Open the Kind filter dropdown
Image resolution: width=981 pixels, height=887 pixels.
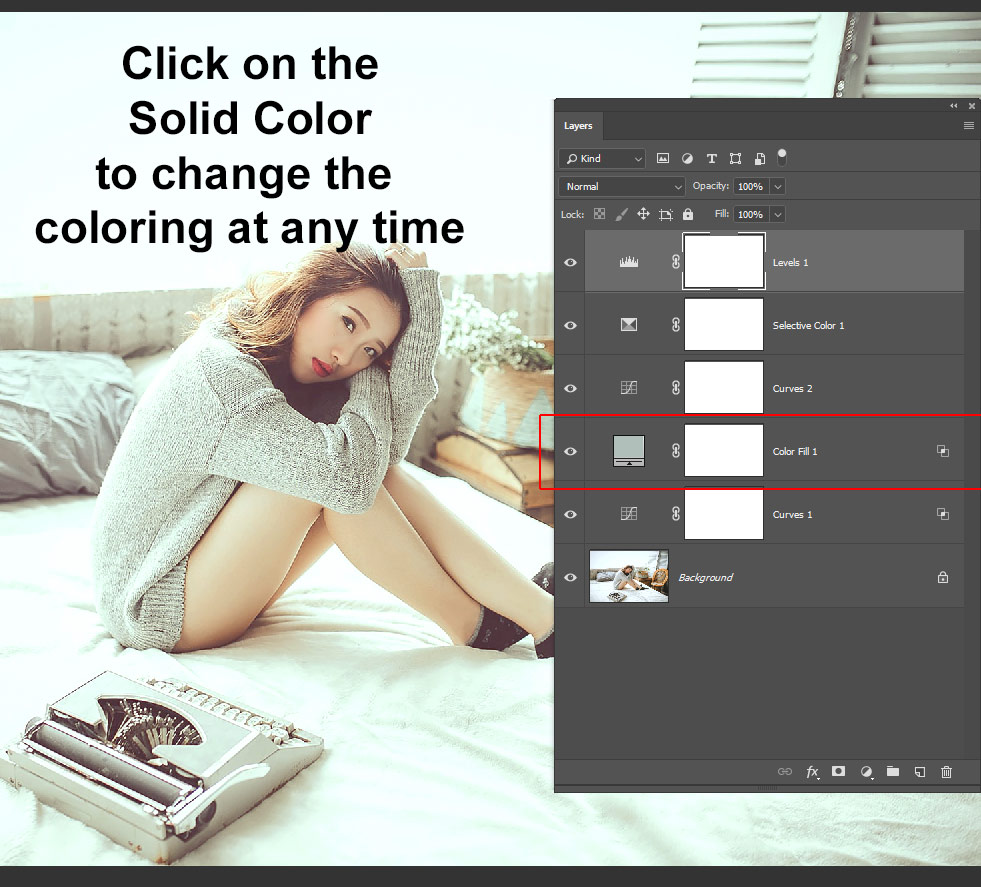[603, 159]
